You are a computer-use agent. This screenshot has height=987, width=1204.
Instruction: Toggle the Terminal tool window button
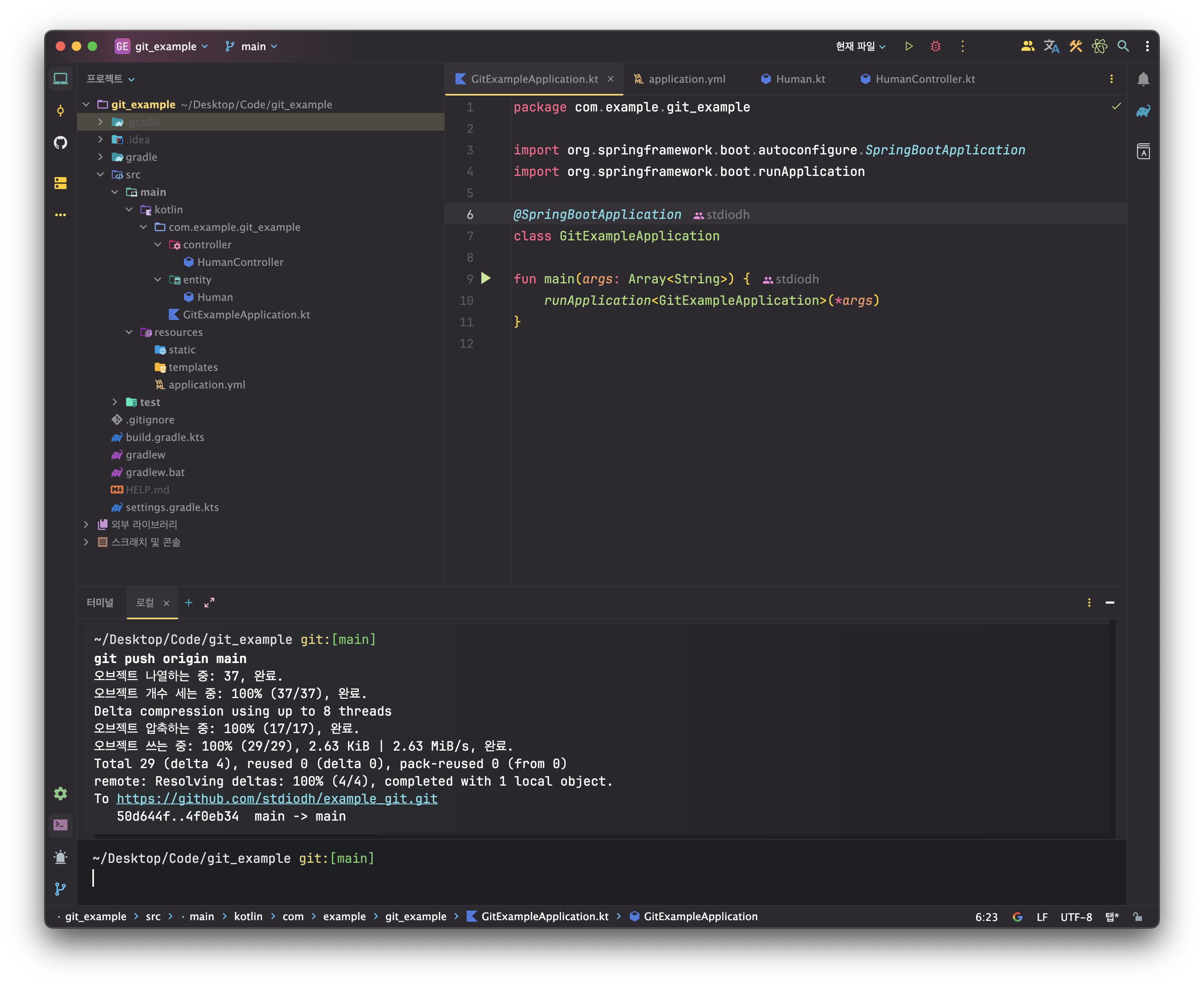click(x=60, y=824)
